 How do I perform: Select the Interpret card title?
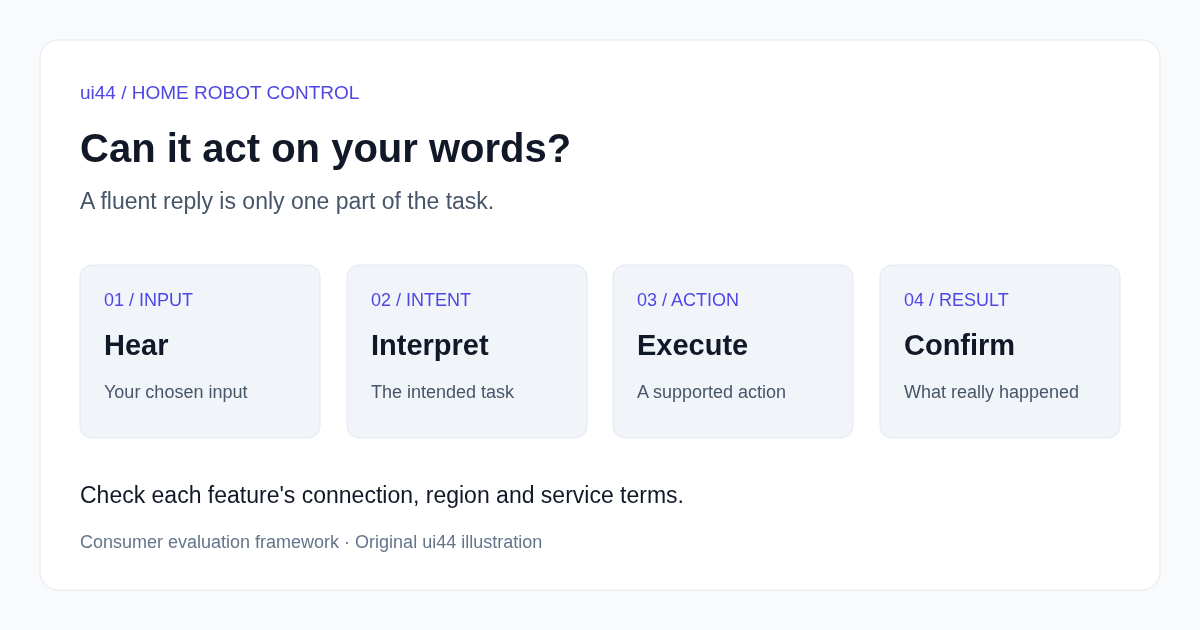pos(429,345)
